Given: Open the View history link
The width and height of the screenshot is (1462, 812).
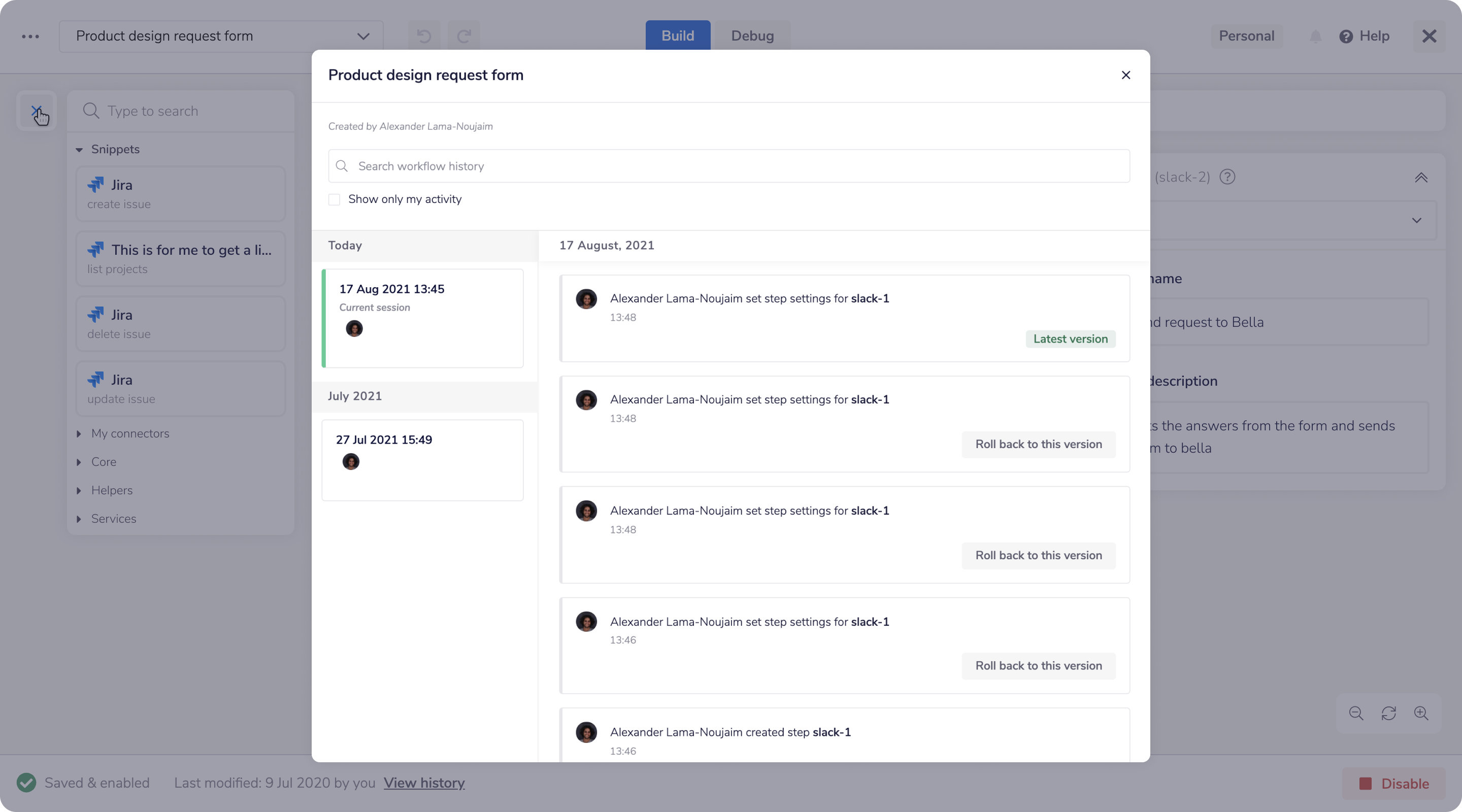Looking at the screenshot, I should [x=424, y=783].
